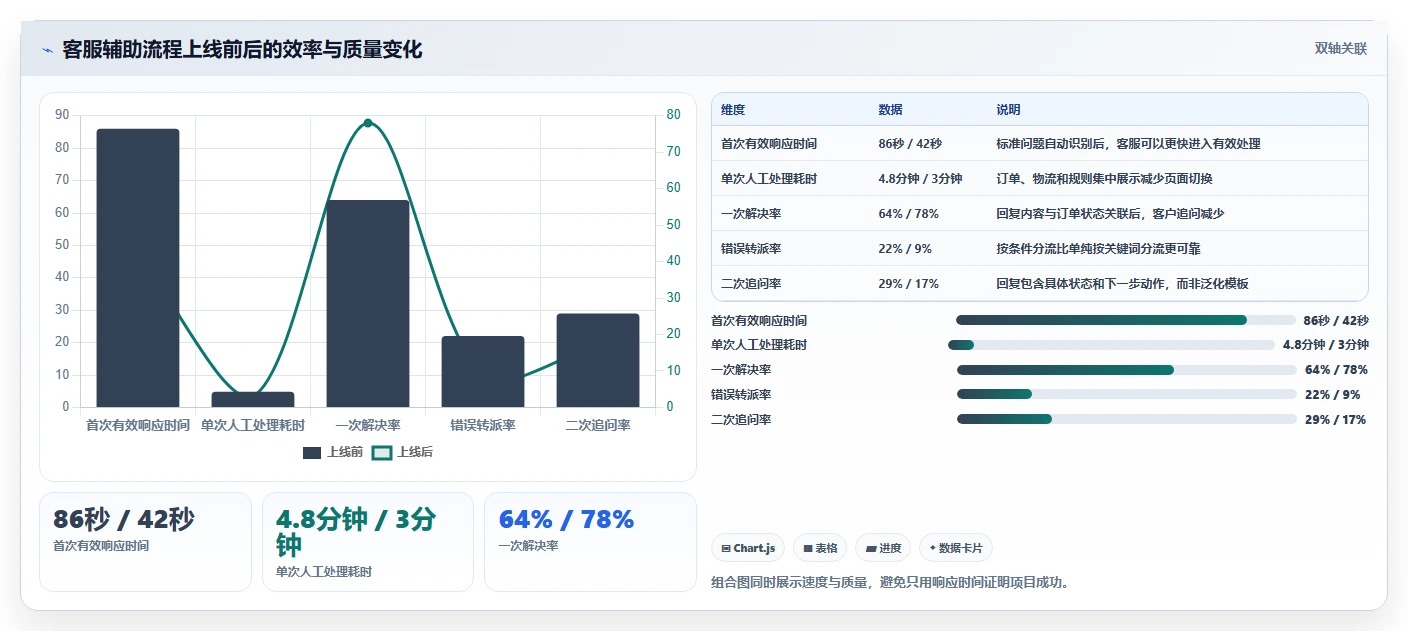Click the 二次追问率 progress bar

1127,420
